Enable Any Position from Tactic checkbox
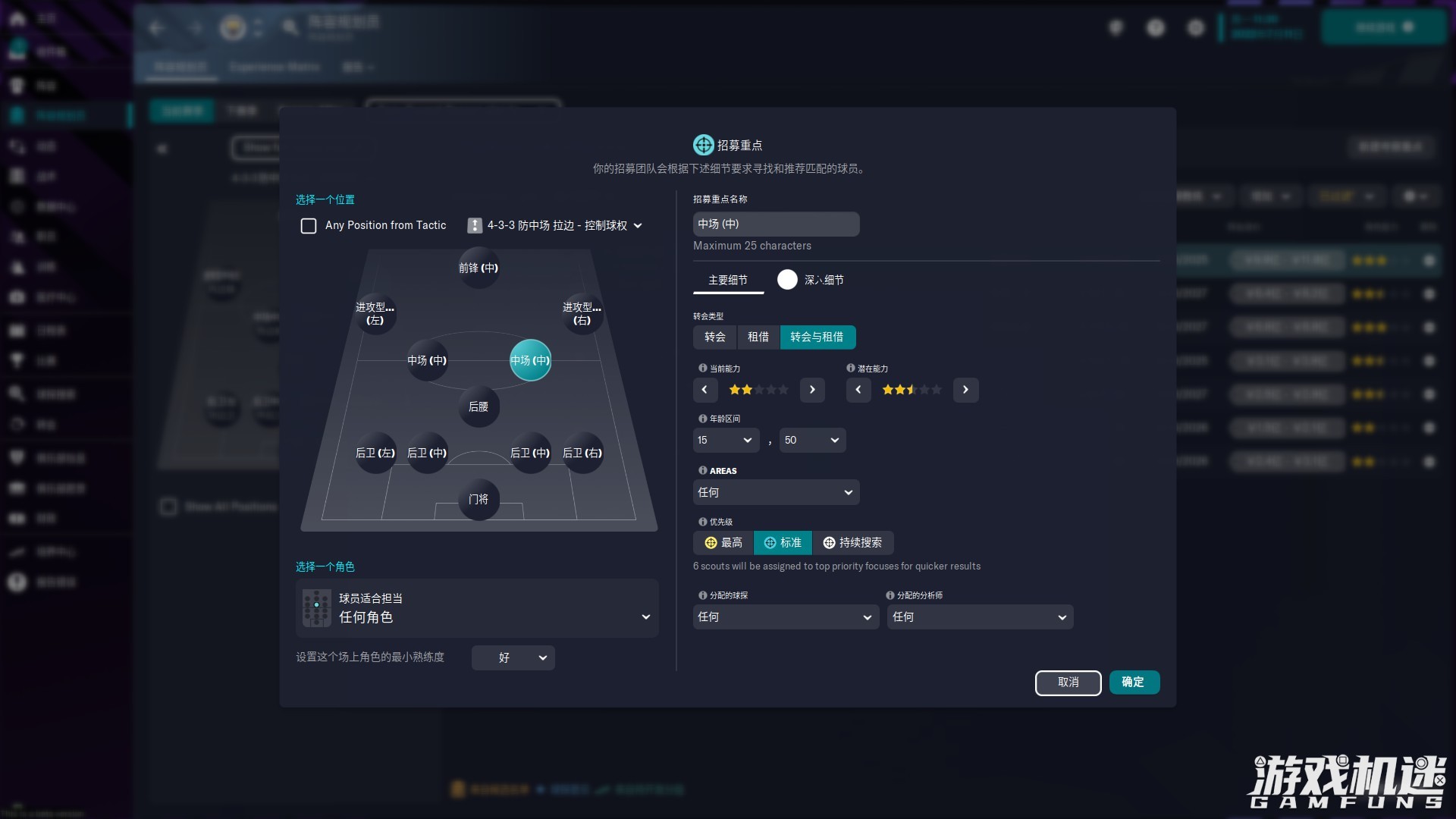The height and width of the screenshot is (819, 1456). click(x=309, y=226)
